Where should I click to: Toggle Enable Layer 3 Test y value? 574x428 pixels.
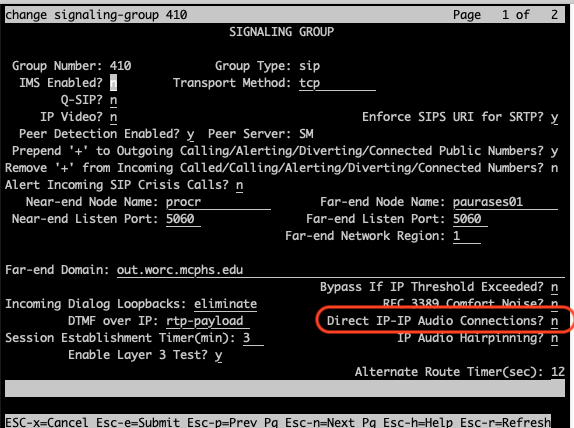click(x=219, y=355)
